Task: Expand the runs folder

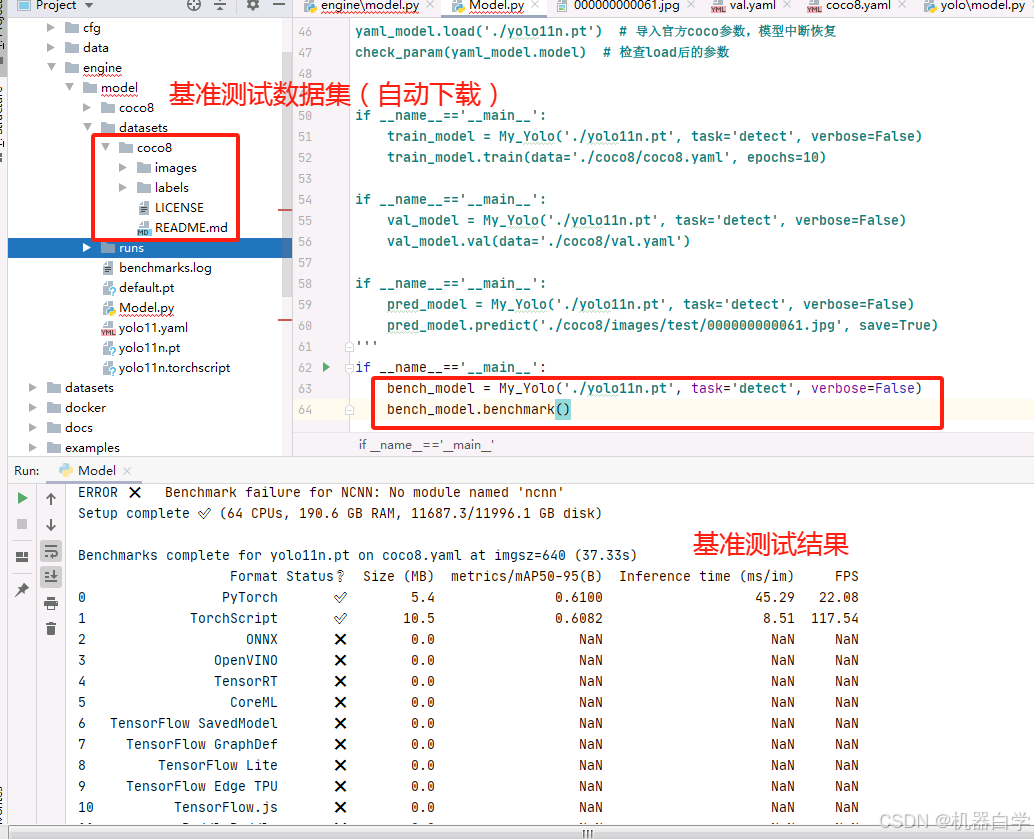Action: (x=87, y=247)
